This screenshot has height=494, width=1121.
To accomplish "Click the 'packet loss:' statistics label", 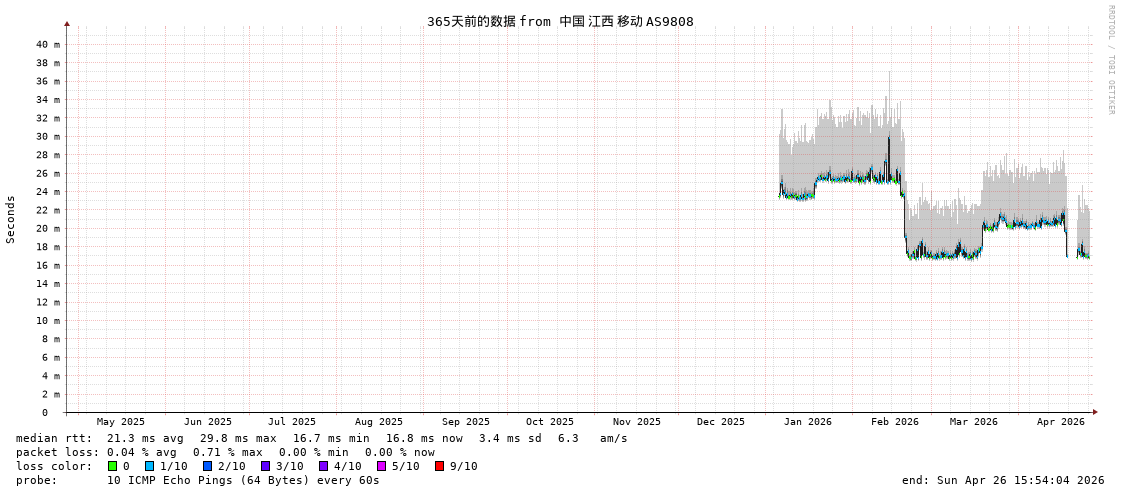I will (58, 452).
